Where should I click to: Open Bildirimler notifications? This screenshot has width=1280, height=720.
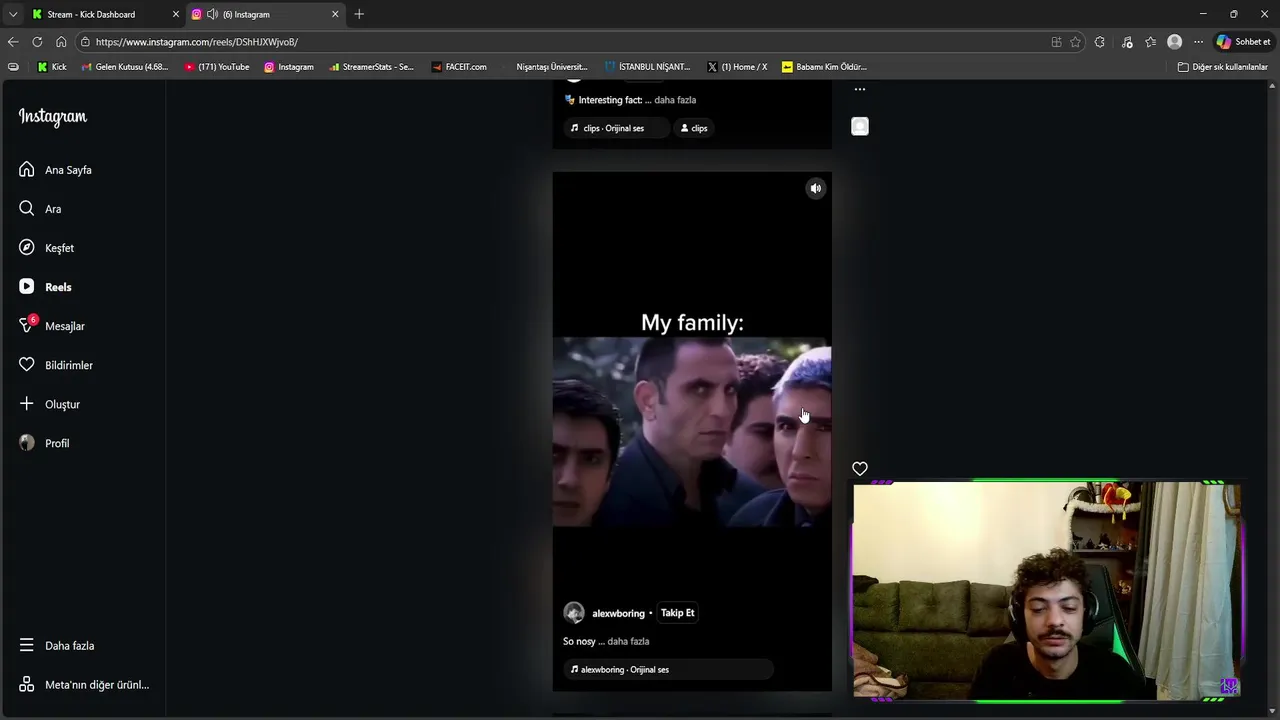point(55,365)
